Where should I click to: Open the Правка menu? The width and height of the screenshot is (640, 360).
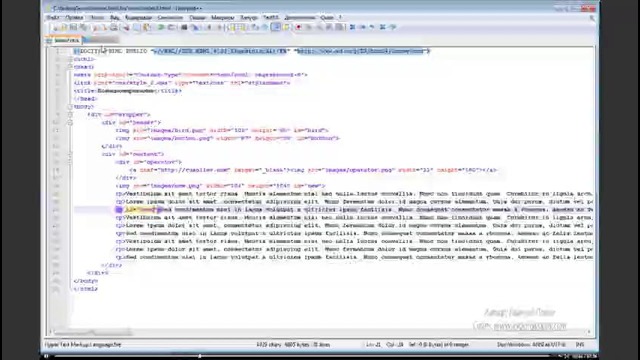(74, 18)
